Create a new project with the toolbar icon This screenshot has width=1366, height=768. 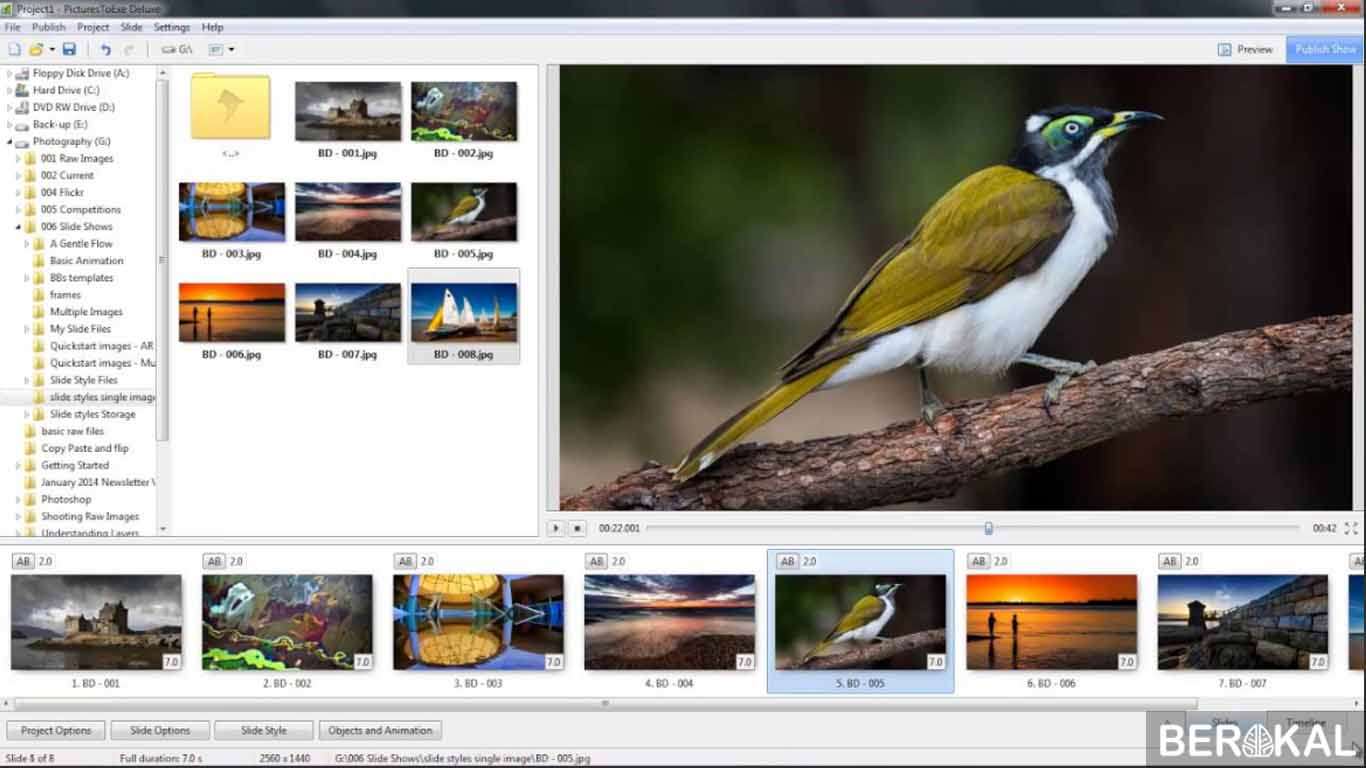(x=14, y=49)
